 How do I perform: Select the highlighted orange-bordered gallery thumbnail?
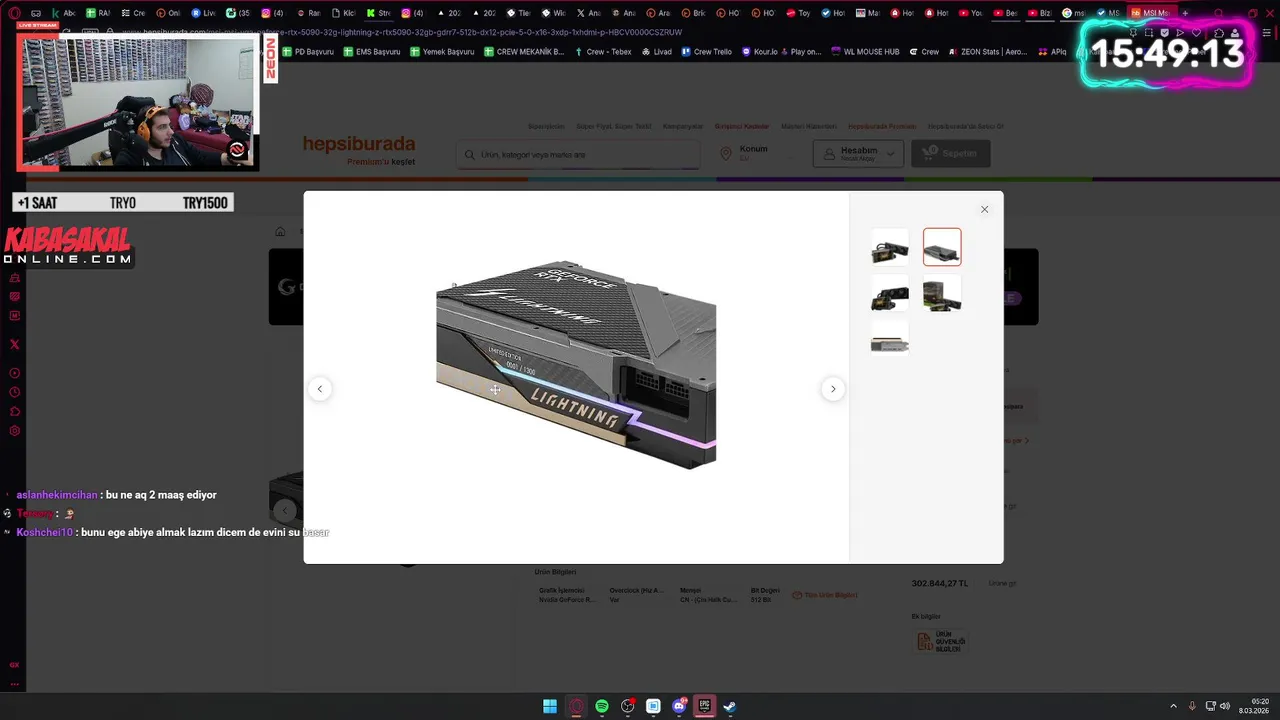[x=942, y=247]
